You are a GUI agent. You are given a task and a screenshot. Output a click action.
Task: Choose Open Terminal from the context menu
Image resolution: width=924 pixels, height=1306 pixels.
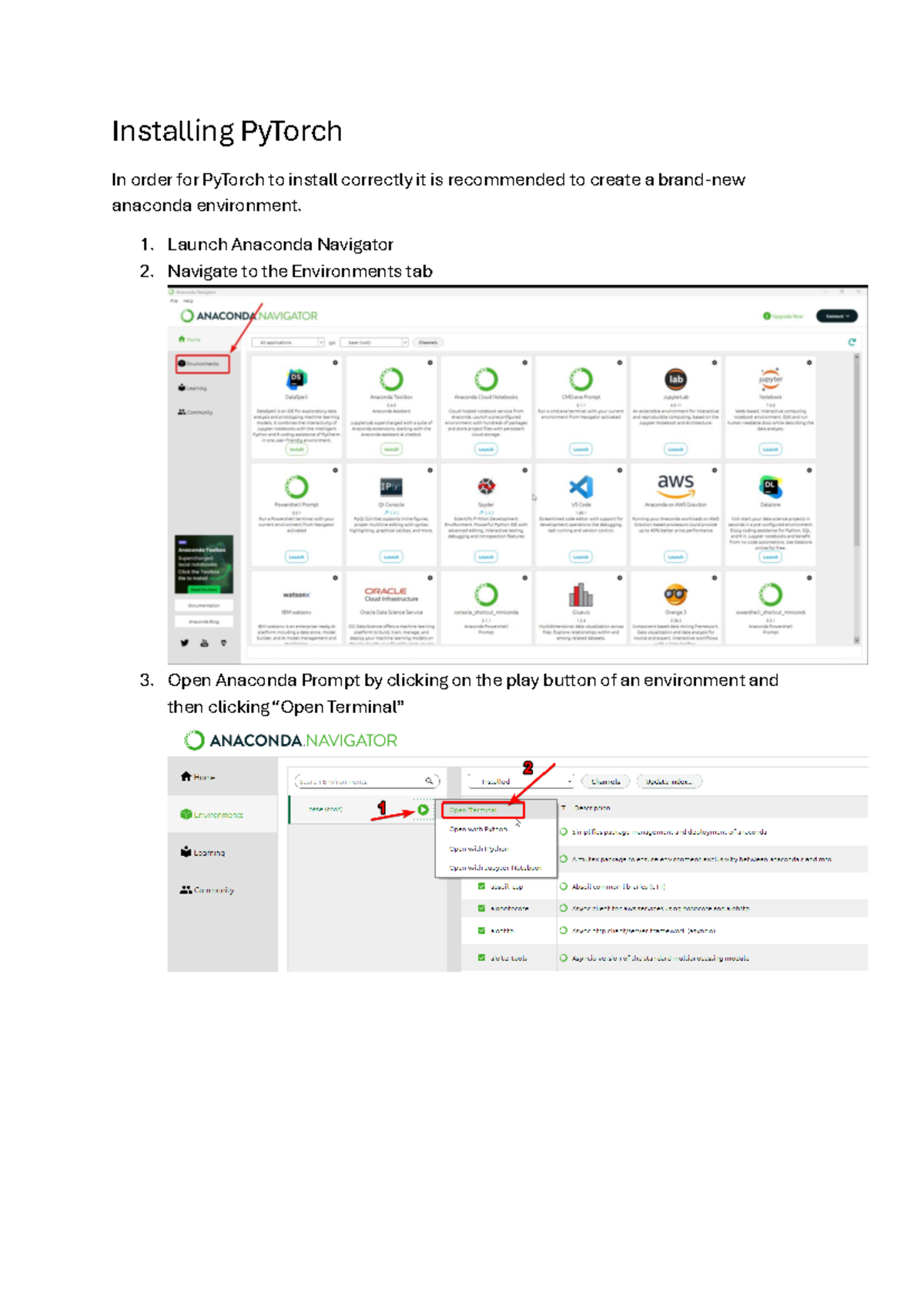(483, 810)
